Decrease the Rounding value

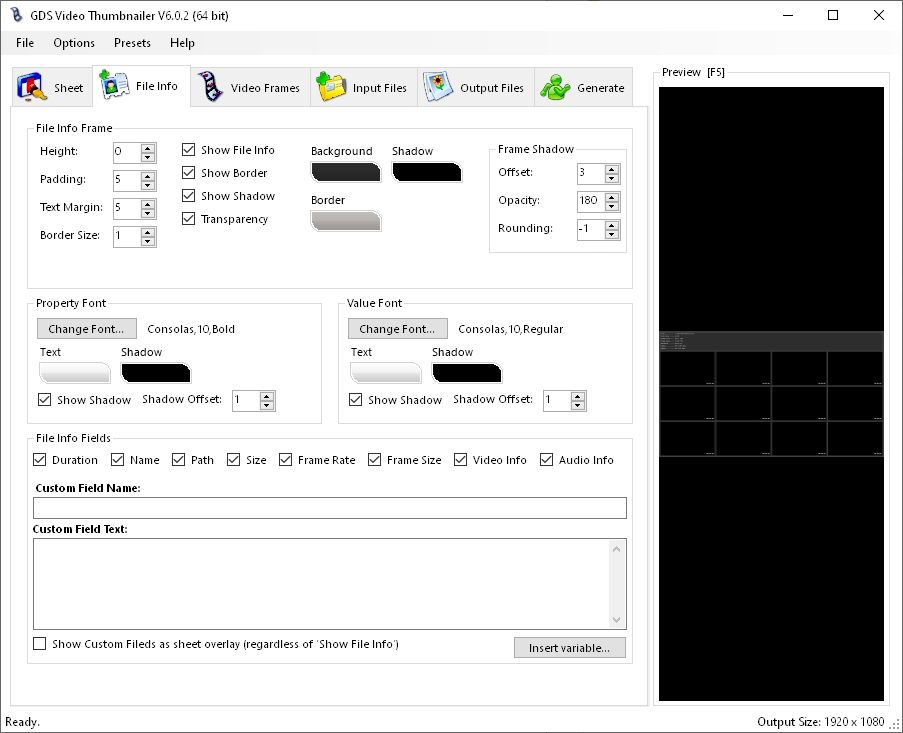[612, 232]
